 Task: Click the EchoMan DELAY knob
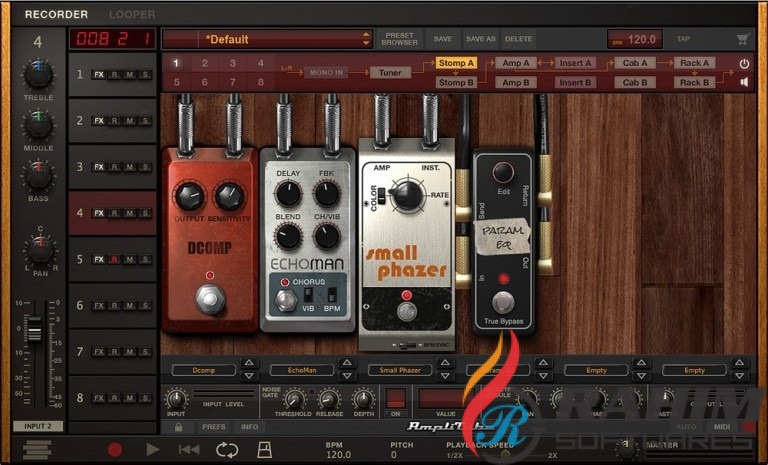288,194
